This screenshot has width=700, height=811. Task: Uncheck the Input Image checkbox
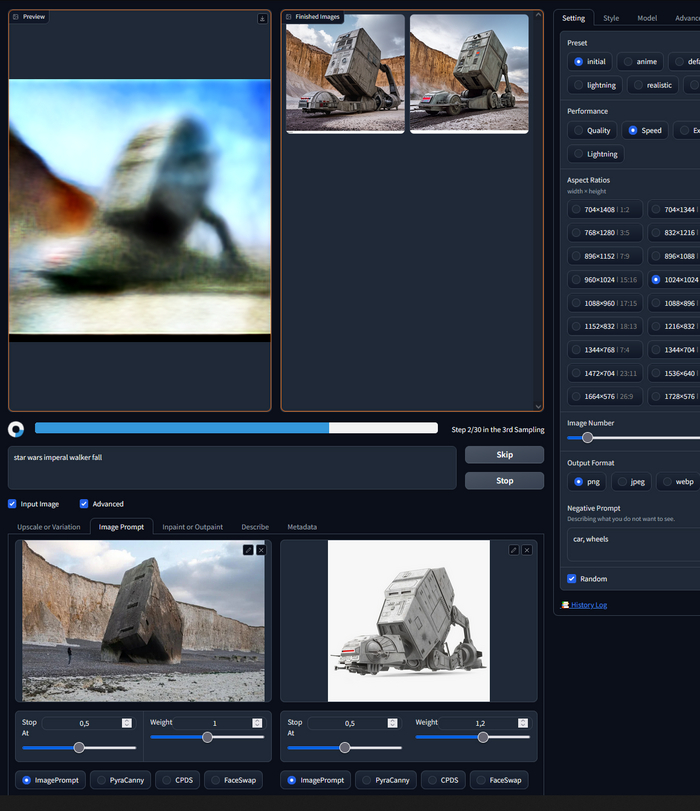(13, 504)
